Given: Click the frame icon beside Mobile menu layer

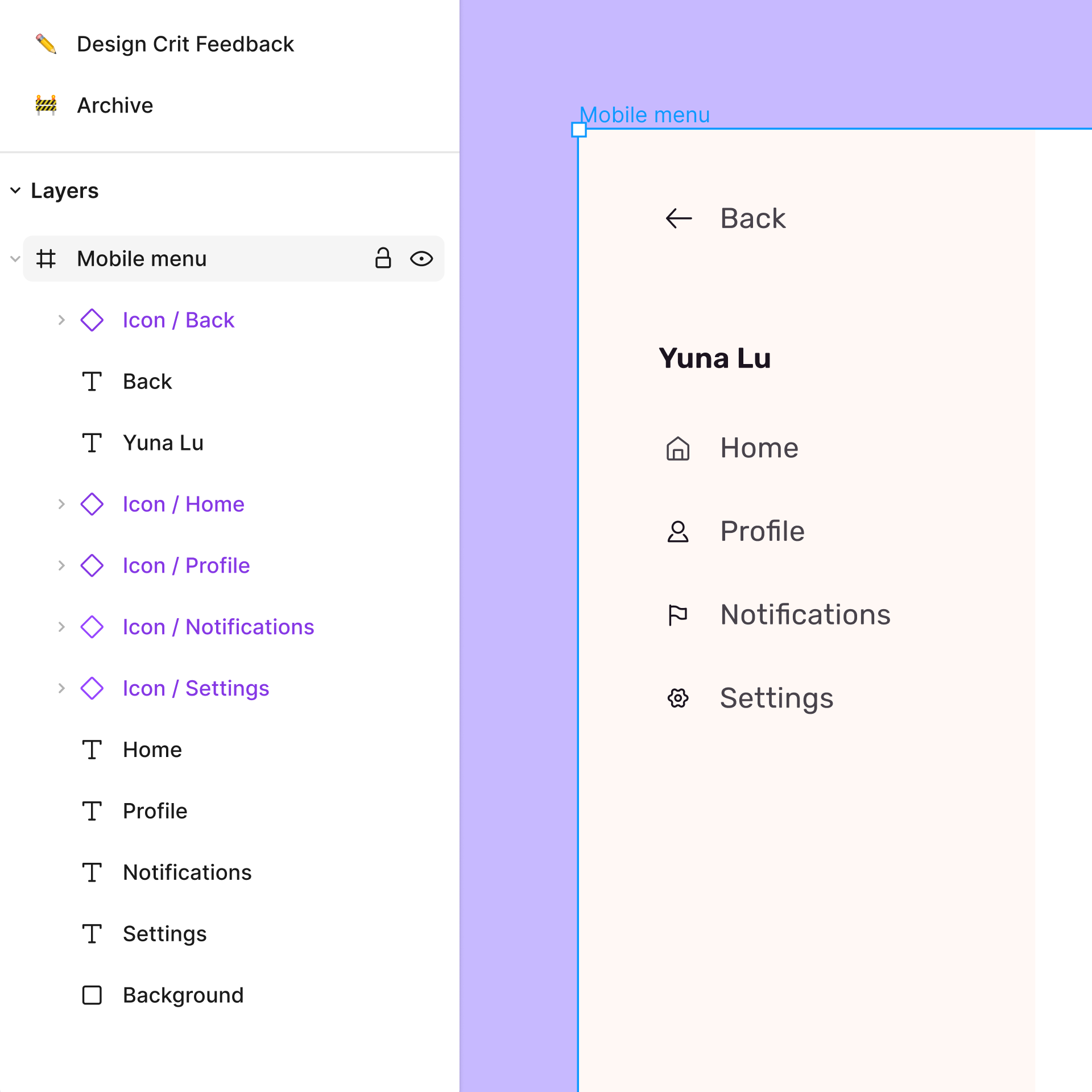Looking at the screenshot, I should pyautogui.click(x=46, y=259).
